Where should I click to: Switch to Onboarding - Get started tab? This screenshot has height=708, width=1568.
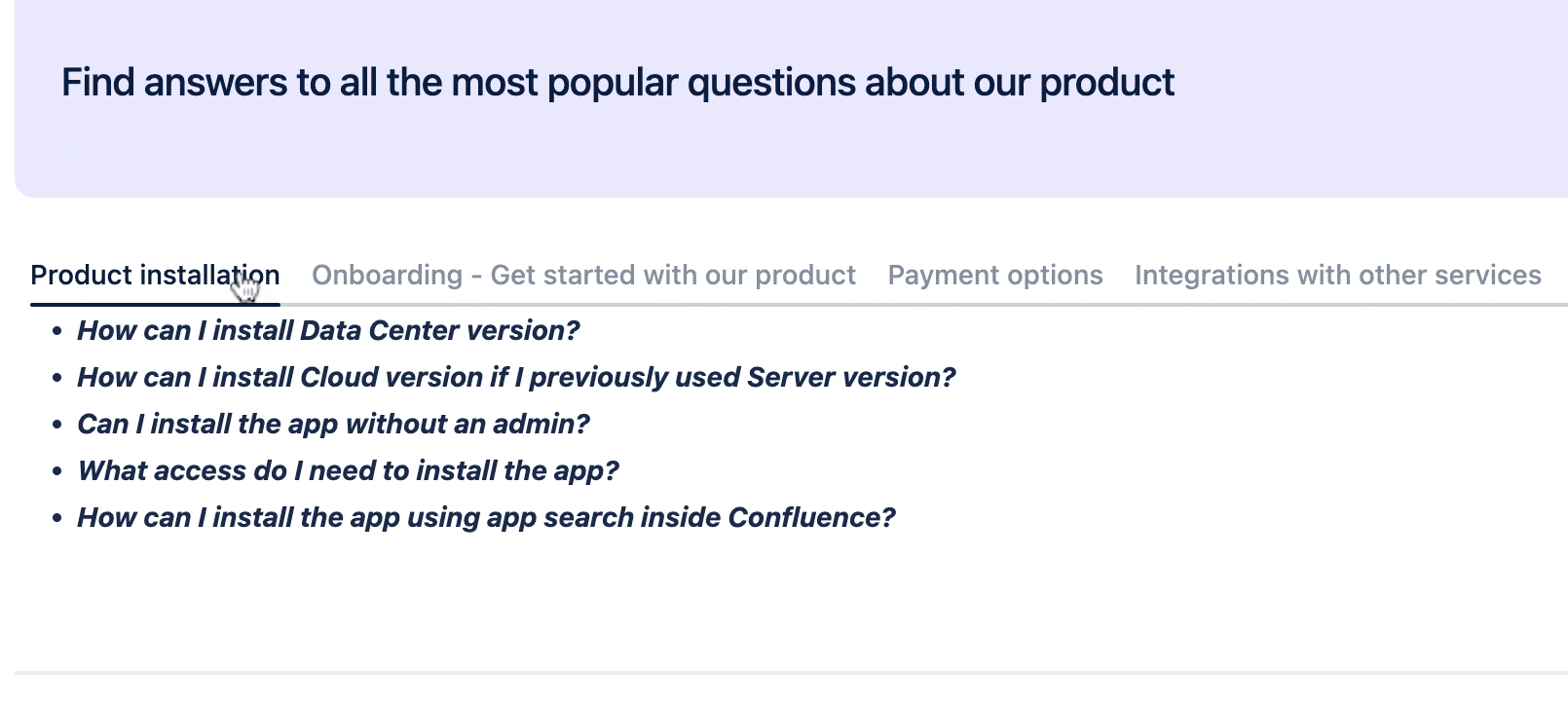pyautogui.click(x=583, y=276)
